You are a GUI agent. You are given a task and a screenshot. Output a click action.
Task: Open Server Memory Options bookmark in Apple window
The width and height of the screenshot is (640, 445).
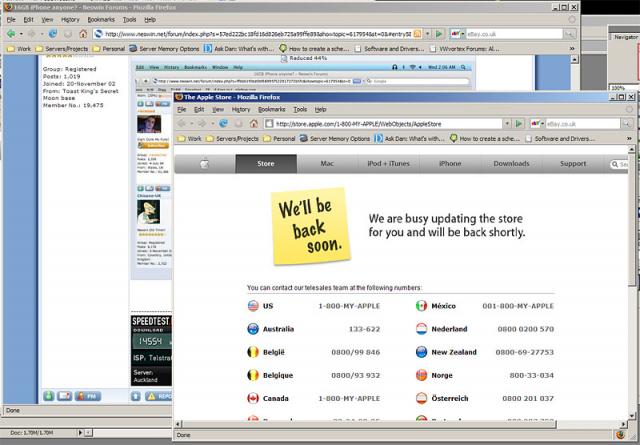pyautogui.click(x=335, y=139)
